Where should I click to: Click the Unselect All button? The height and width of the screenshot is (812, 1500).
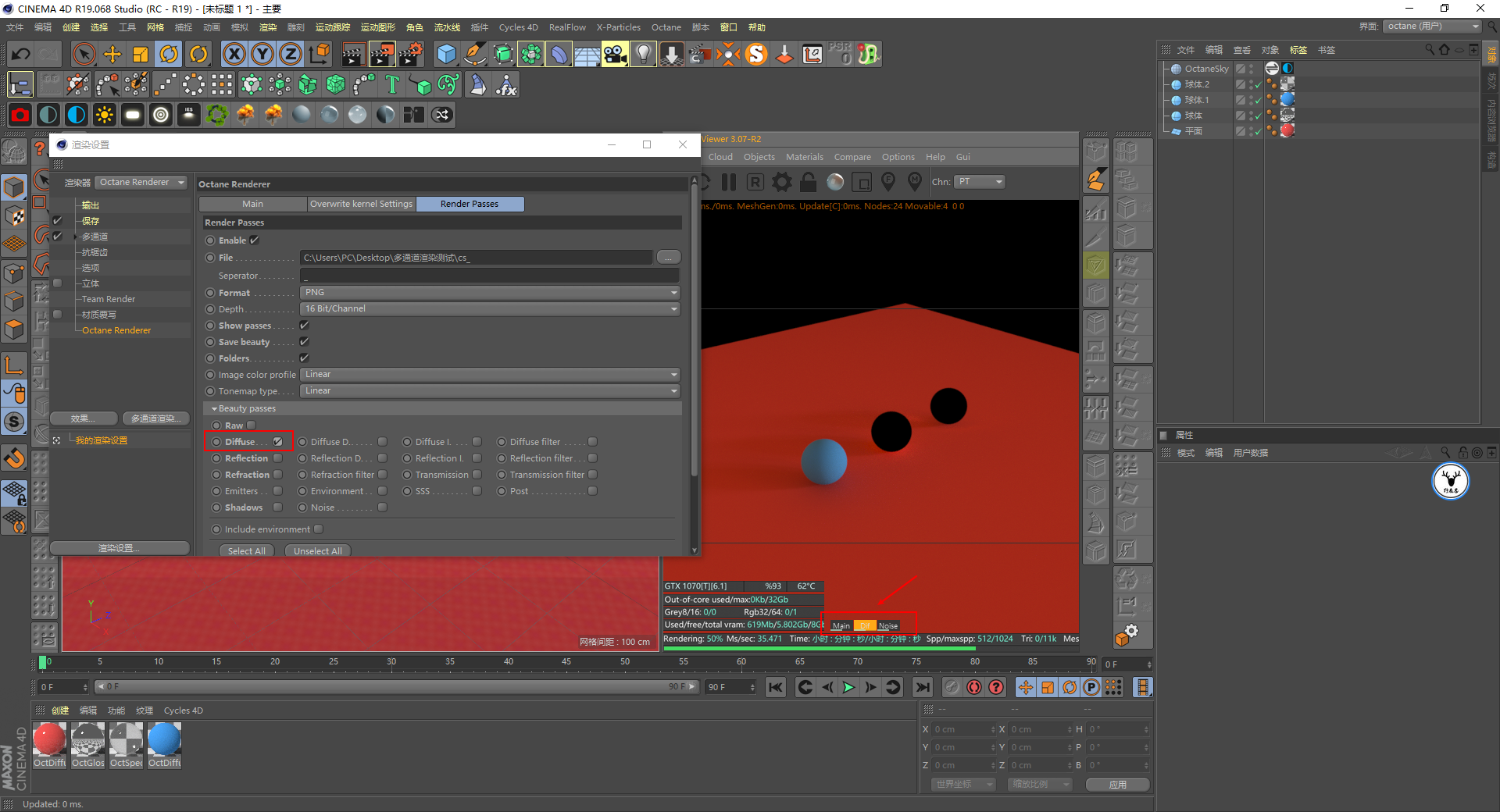point(317,550)
